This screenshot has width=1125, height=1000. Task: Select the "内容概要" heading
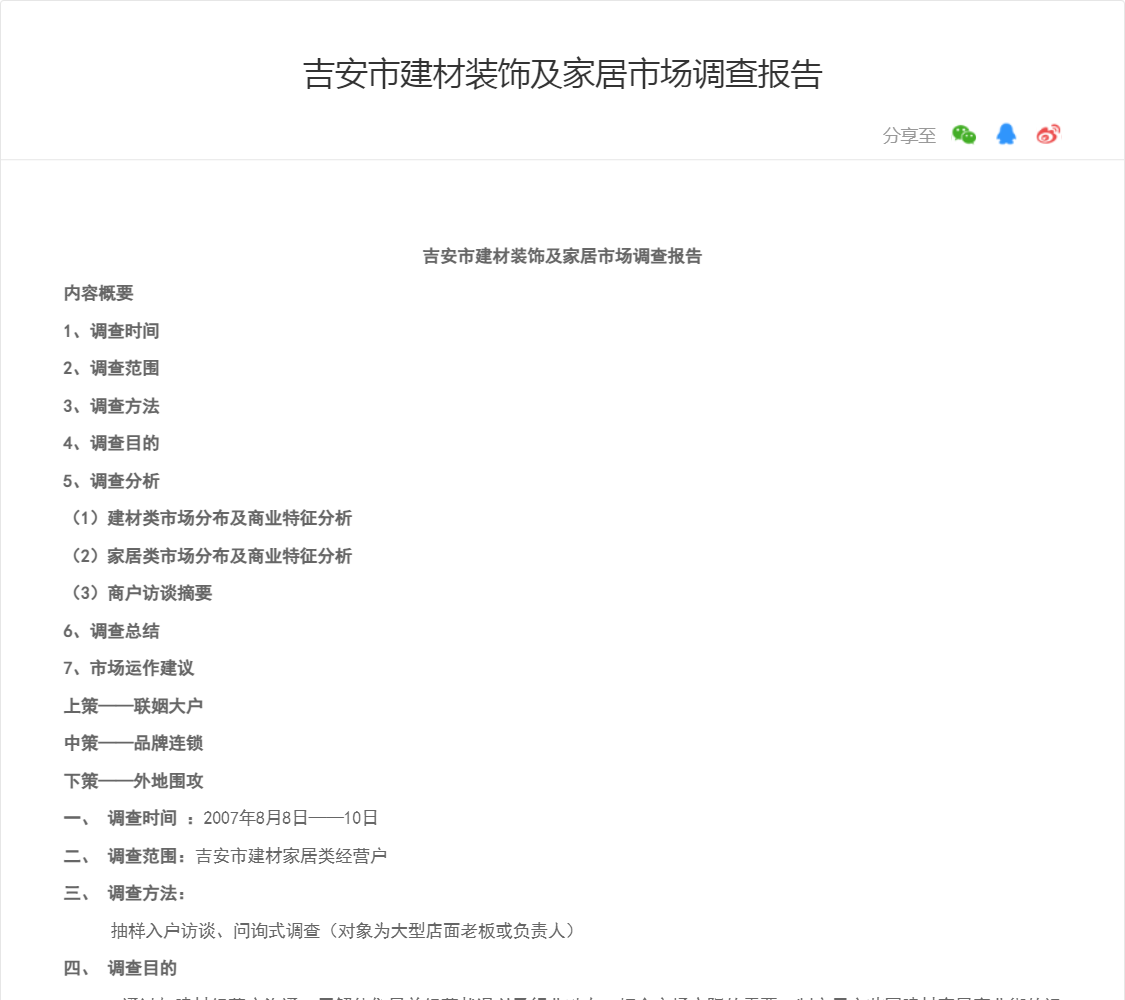pos(98,293)
